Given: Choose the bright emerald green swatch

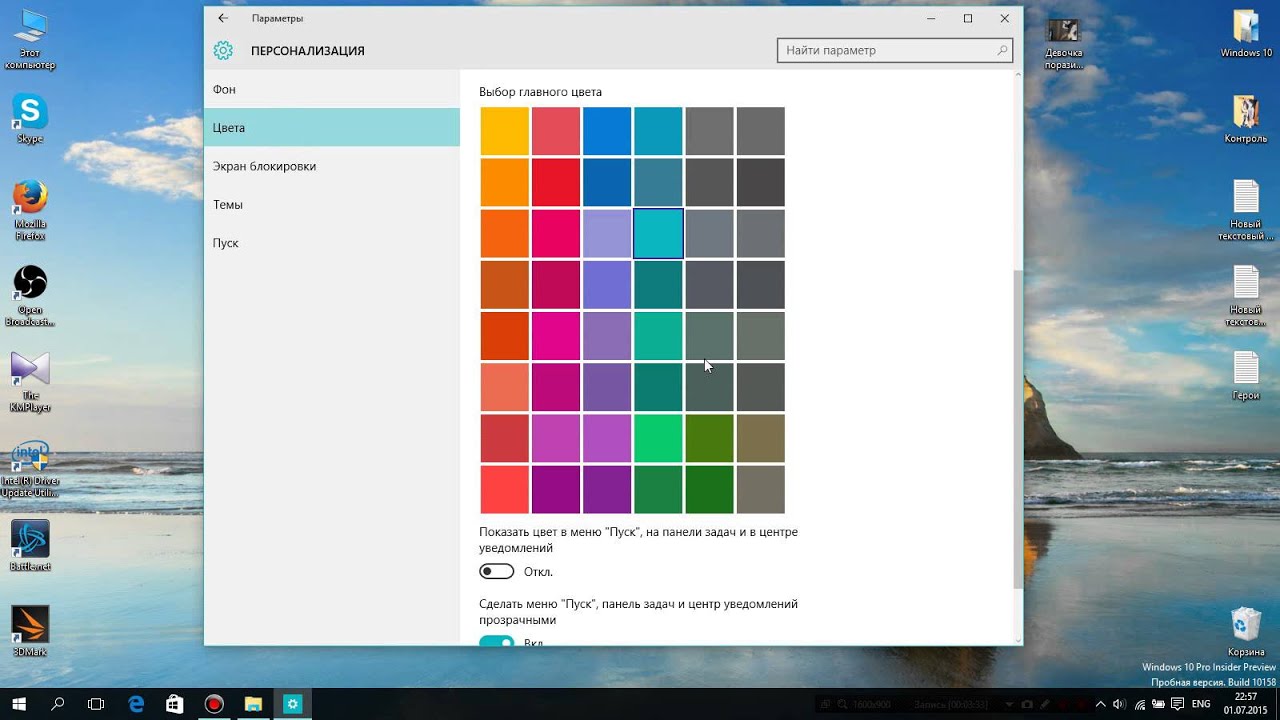Looking at the screenshot, I should [x=658, y=438].
